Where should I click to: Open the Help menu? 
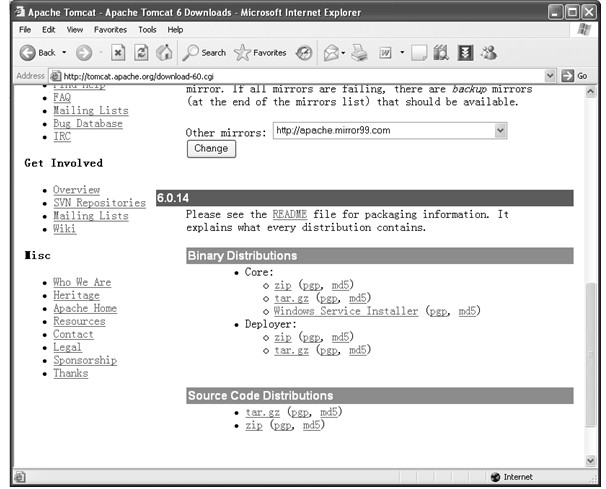coord(175,30)
